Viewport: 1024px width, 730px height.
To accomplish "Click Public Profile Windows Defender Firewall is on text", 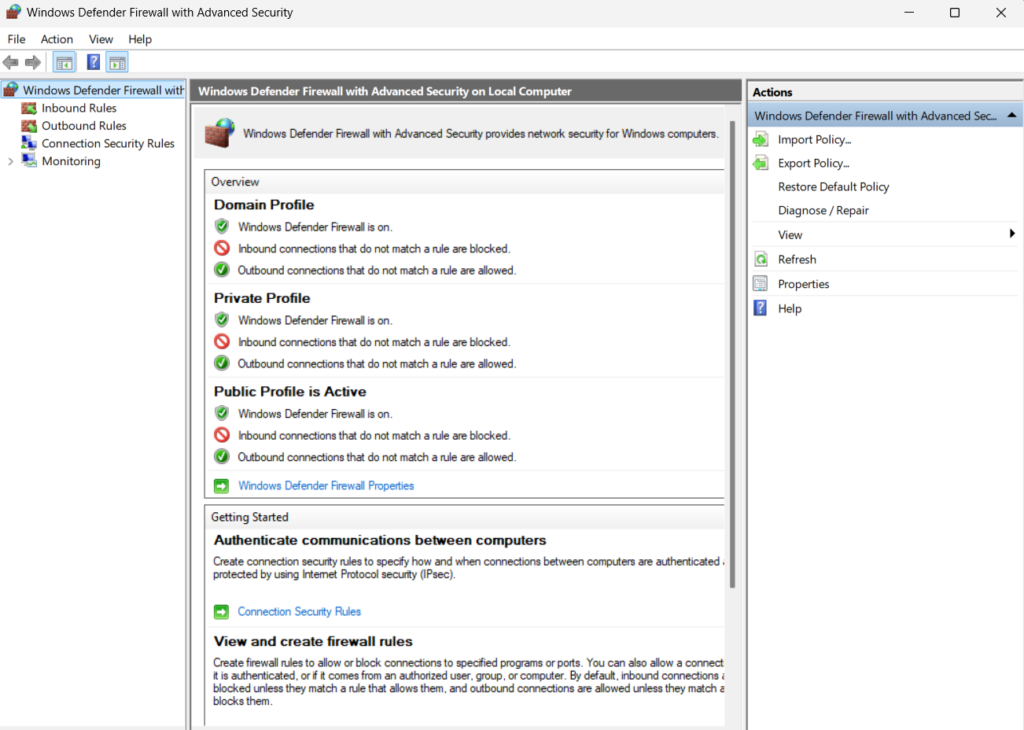I will click(x=315, y=414).
